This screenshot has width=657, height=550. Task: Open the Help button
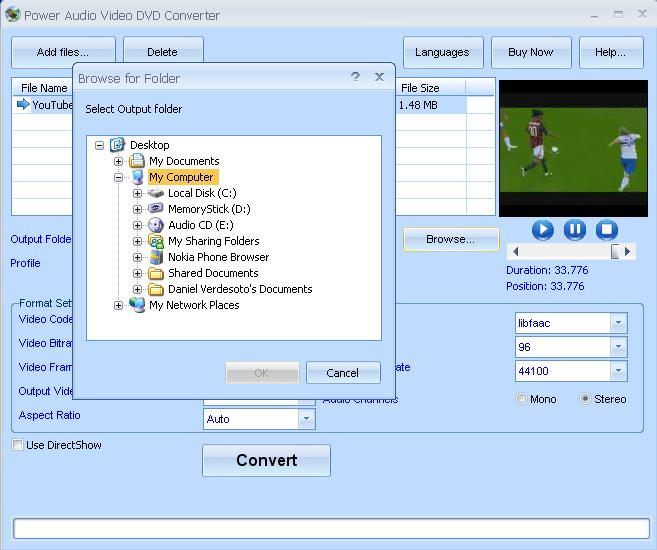coord(611,52)
